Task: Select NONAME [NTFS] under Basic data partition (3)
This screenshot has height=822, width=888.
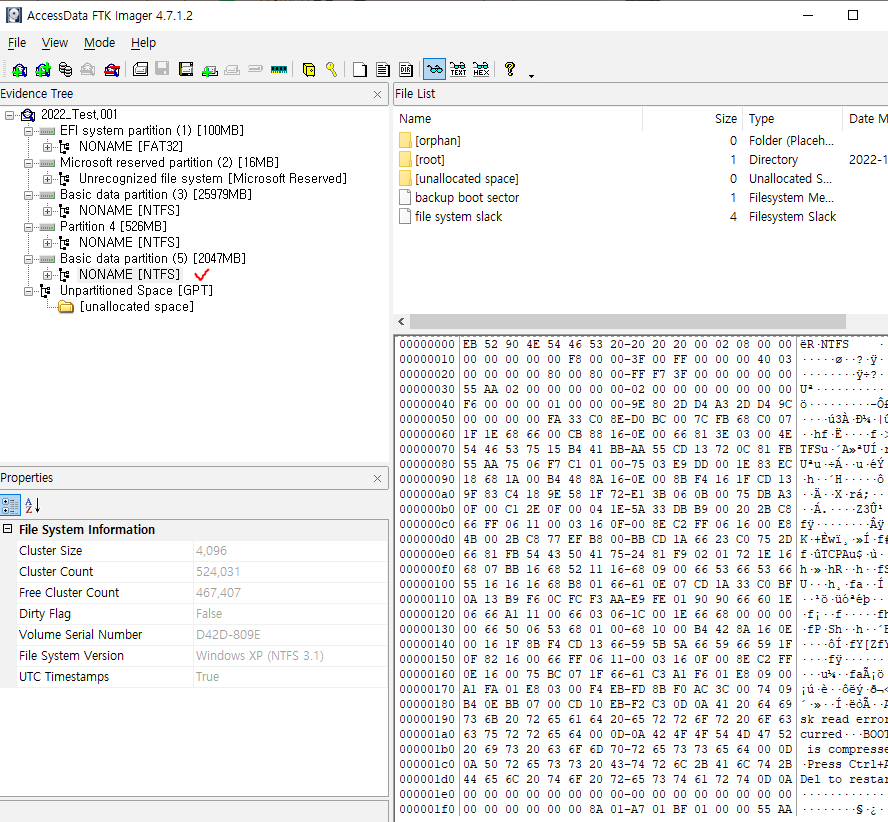Action: 129,210
